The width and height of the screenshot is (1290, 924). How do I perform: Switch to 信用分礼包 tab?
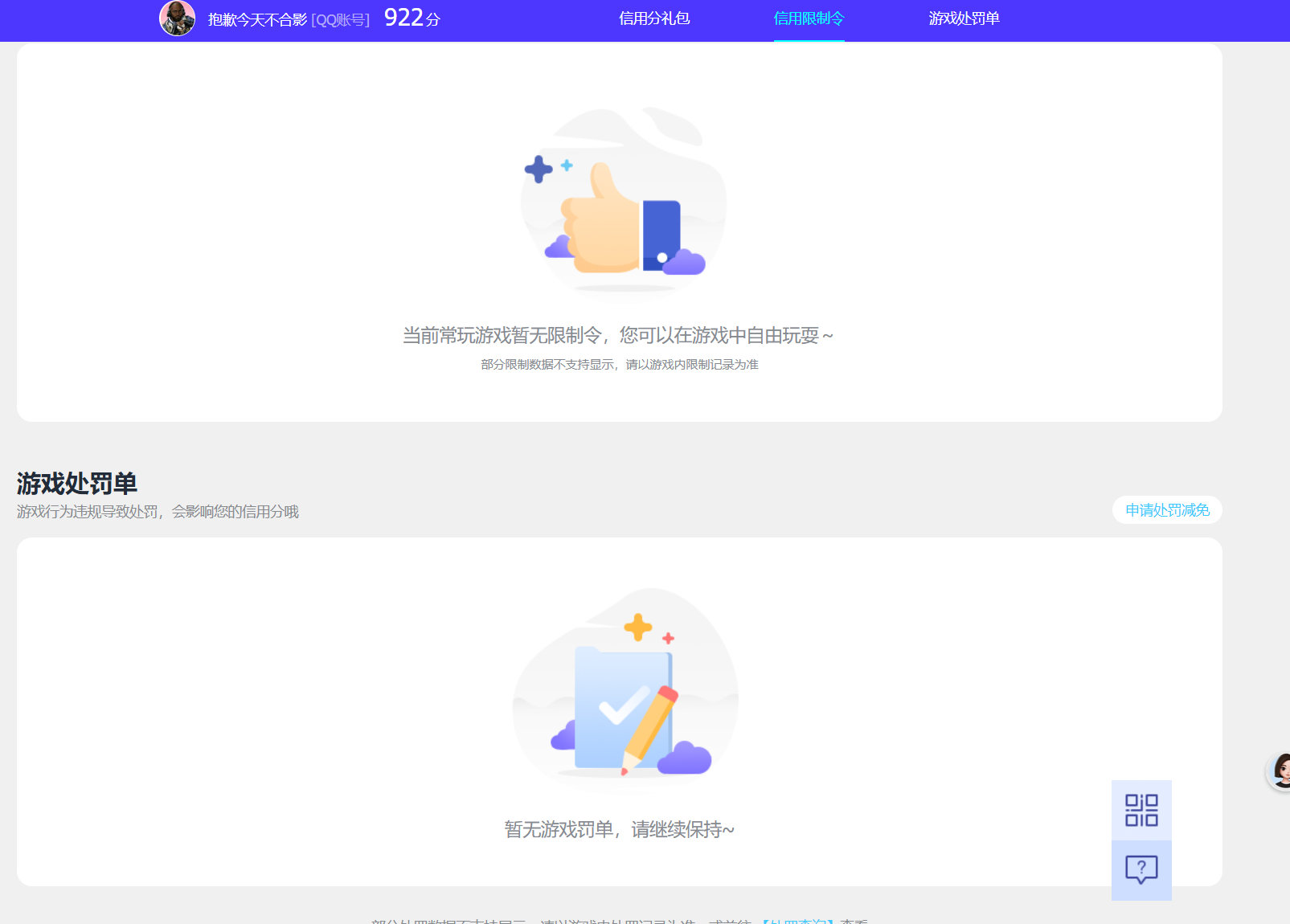click(654, 18)
